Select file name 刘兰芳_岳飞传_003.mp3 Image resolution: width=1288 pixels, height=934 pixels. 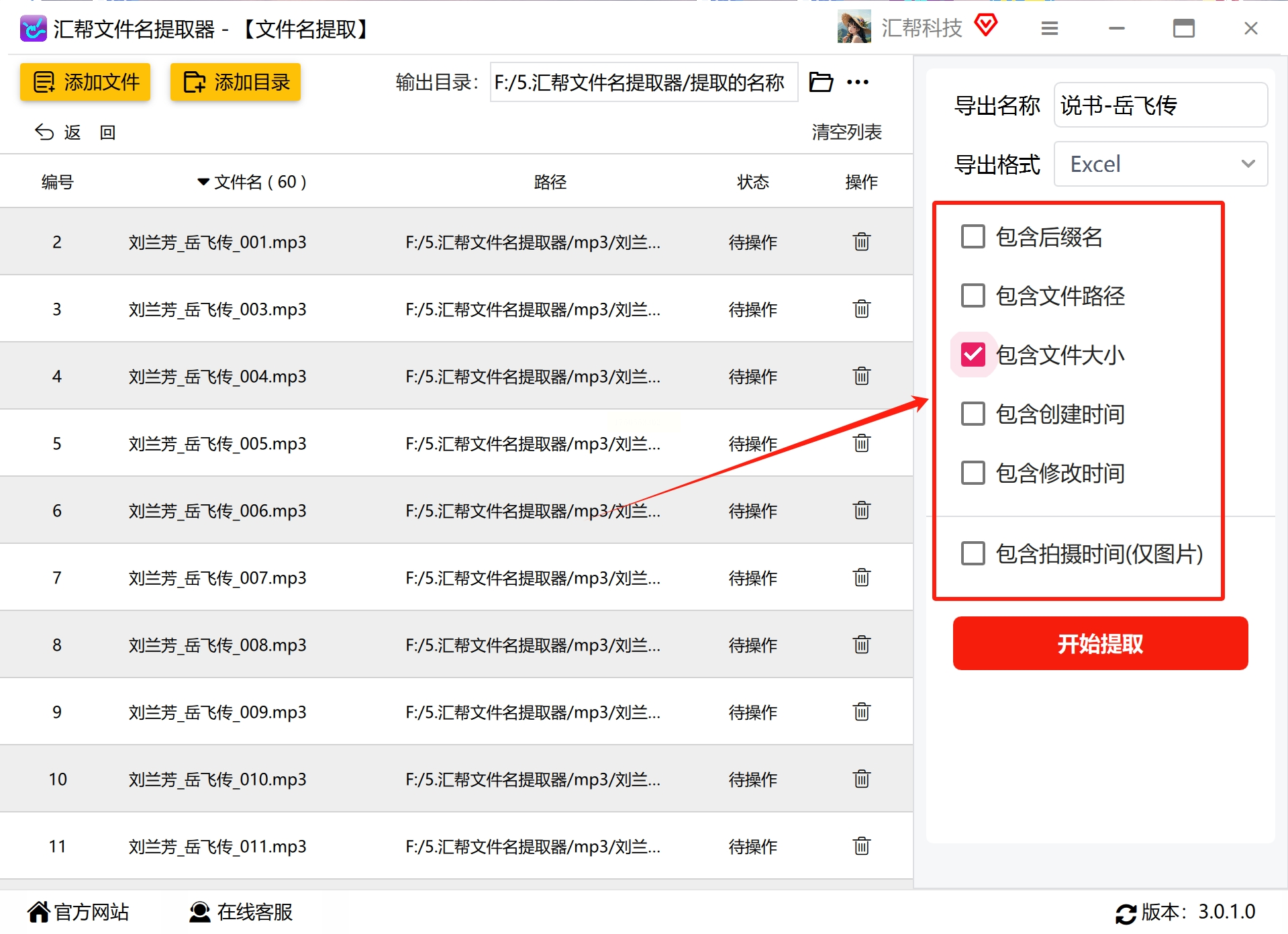click(217, 309)
